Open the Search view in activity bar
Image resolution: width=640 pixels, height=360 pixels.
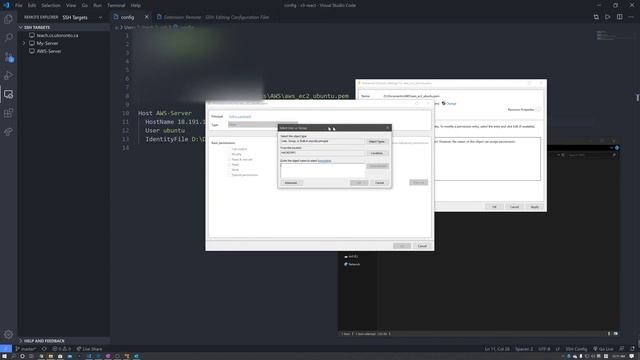(8, 38)
